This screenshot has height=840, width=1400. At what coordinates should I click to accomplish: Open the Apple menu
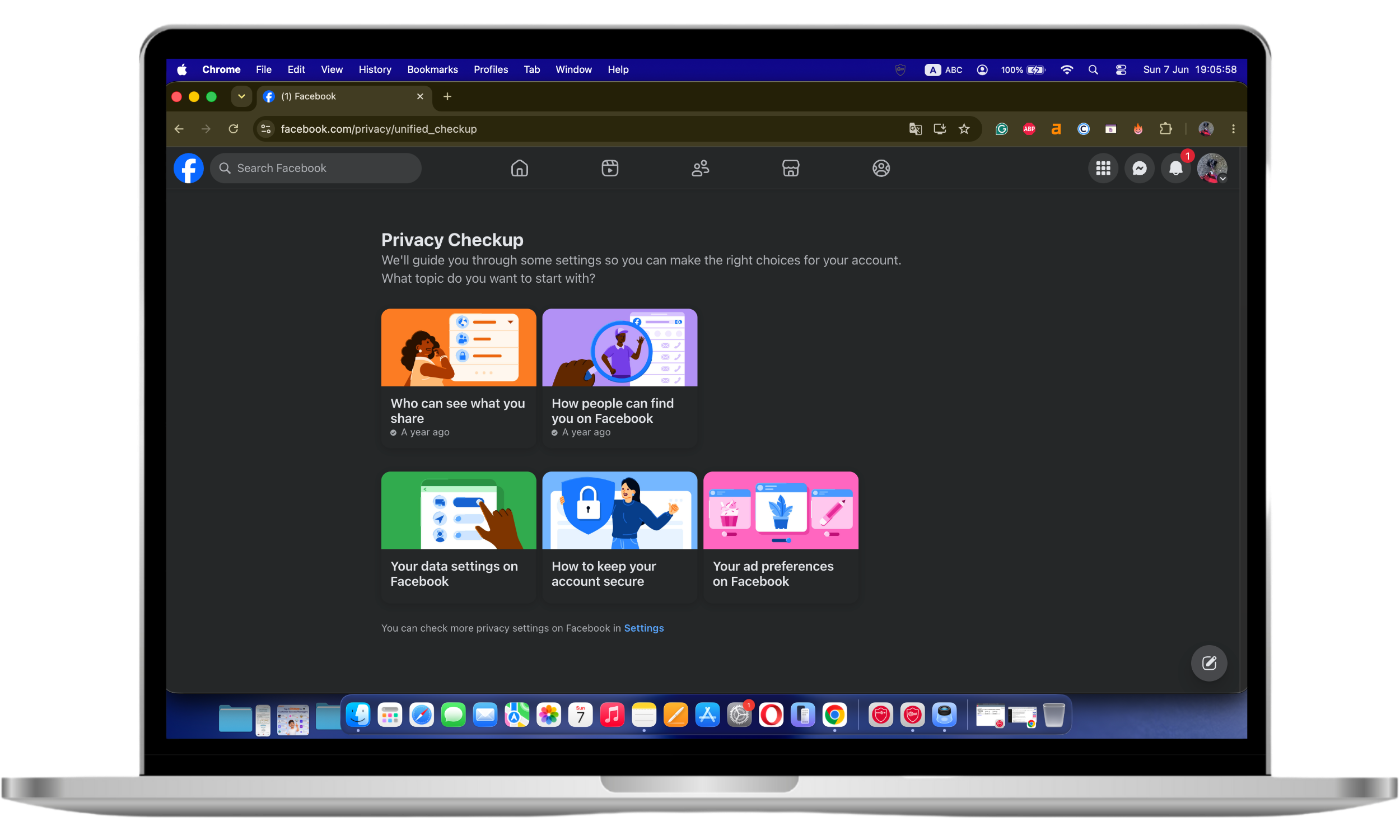[181, 69]
